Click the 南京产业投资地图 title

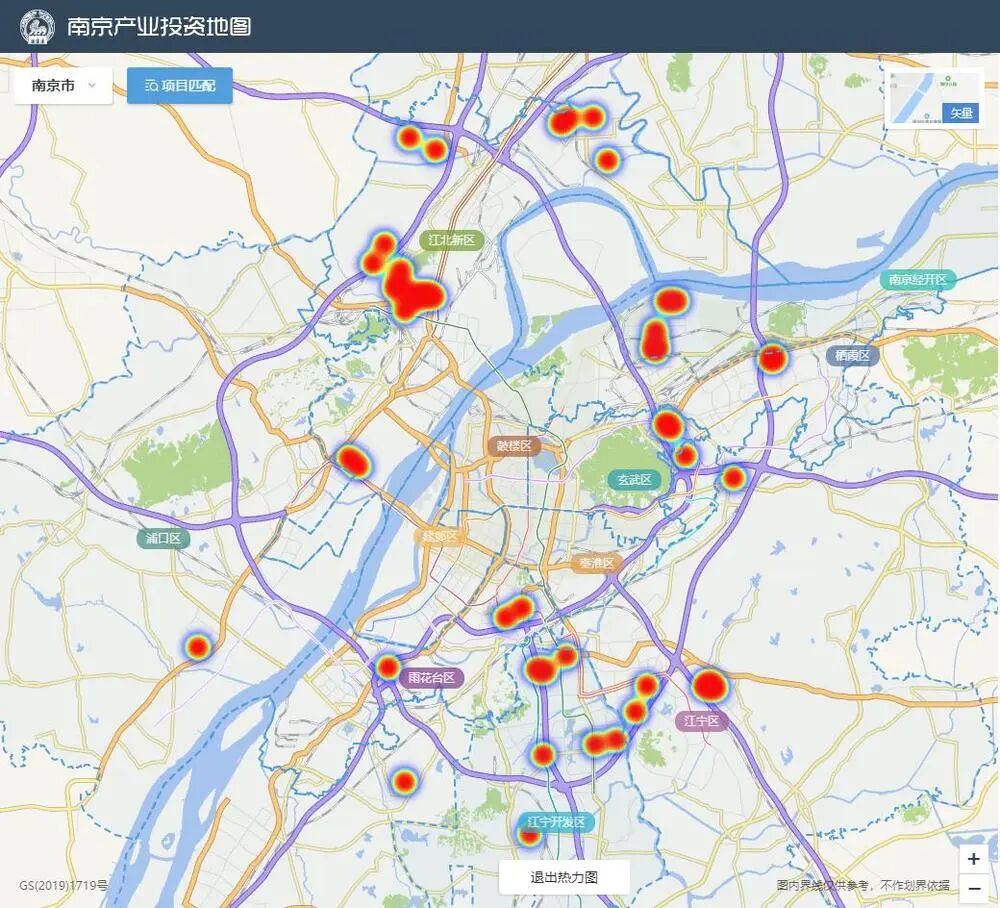pos(159,27)
